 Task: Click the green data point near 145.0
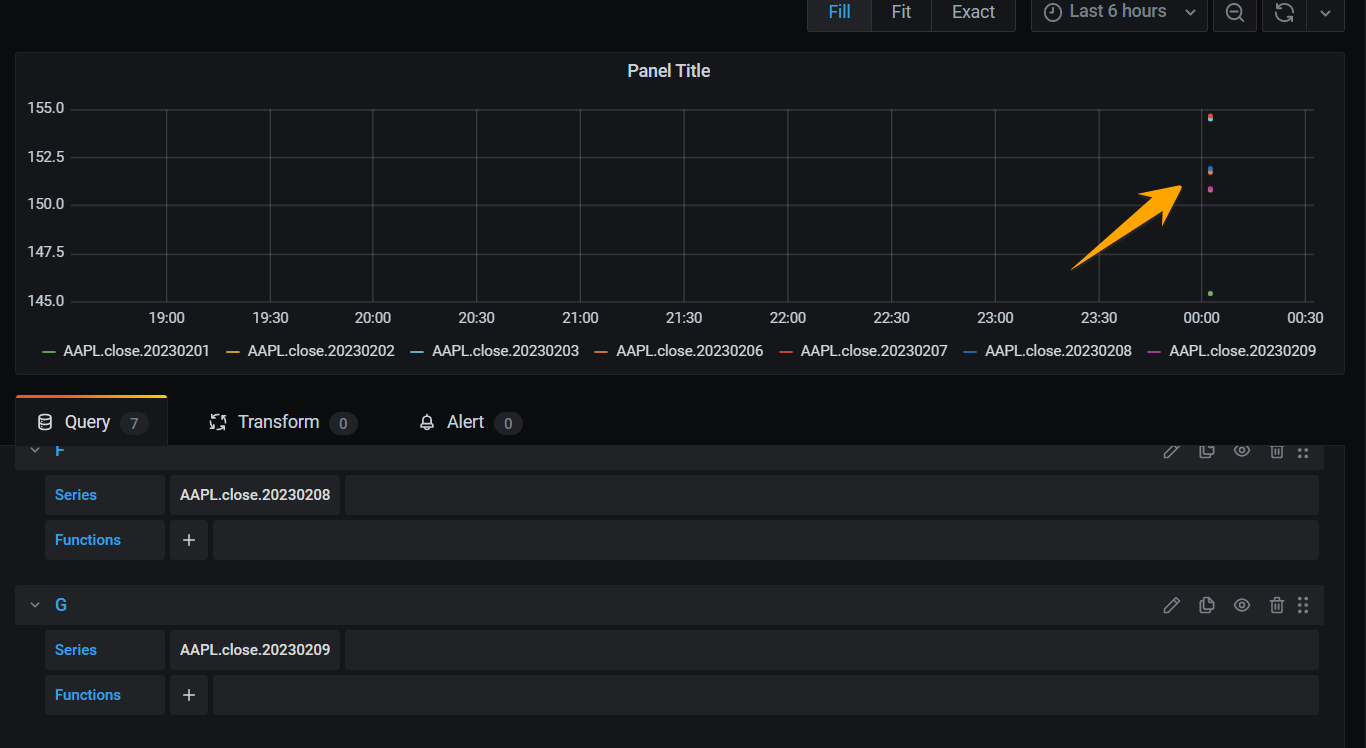tap(1210, 293)
